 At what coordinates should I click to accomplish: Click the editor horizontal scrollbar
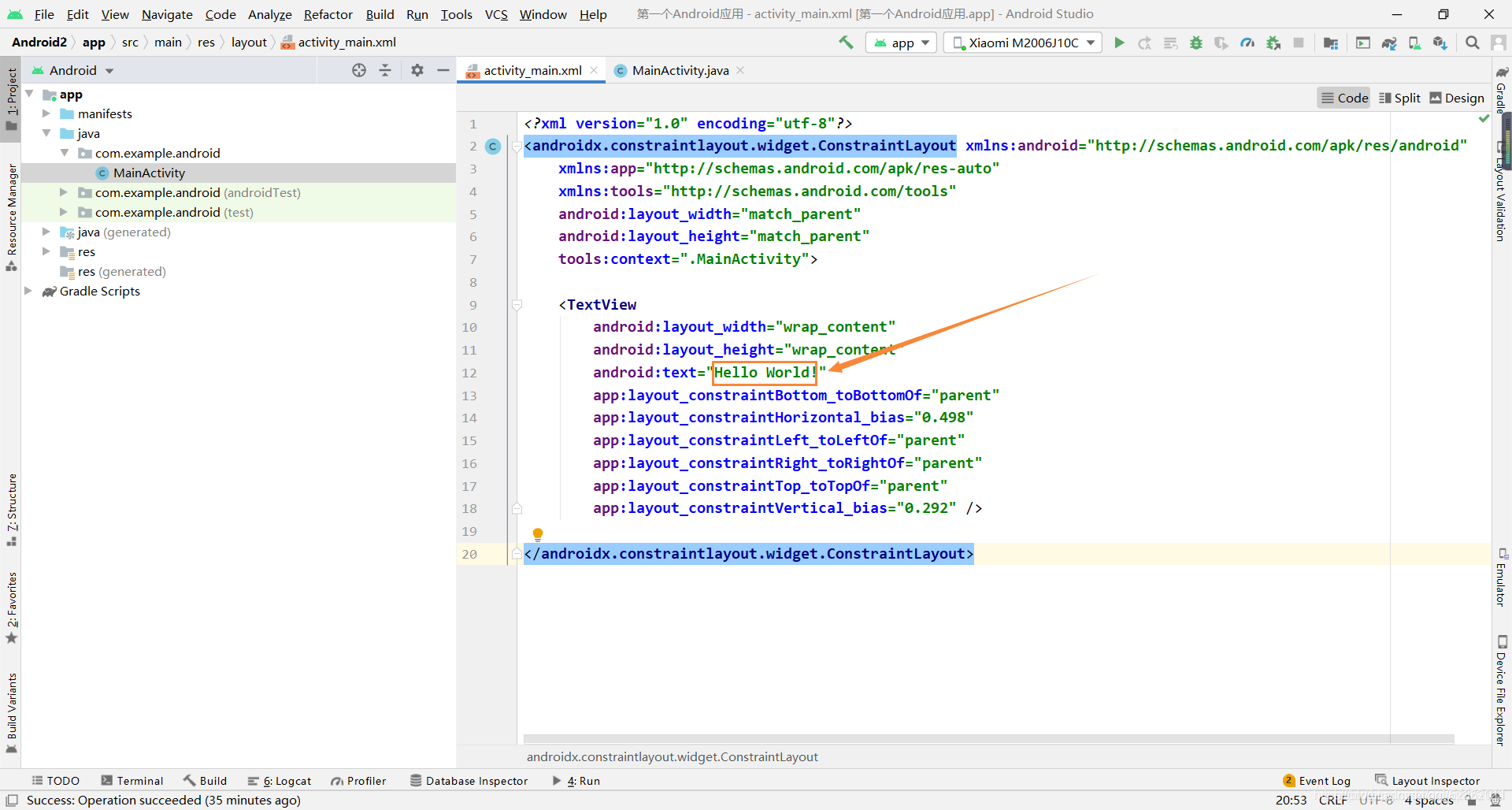(988, 739)
